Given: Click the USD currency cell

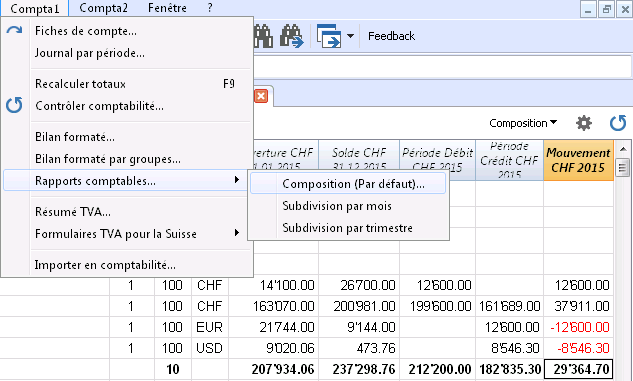Looking at the screenshot, I should (210, 348).
